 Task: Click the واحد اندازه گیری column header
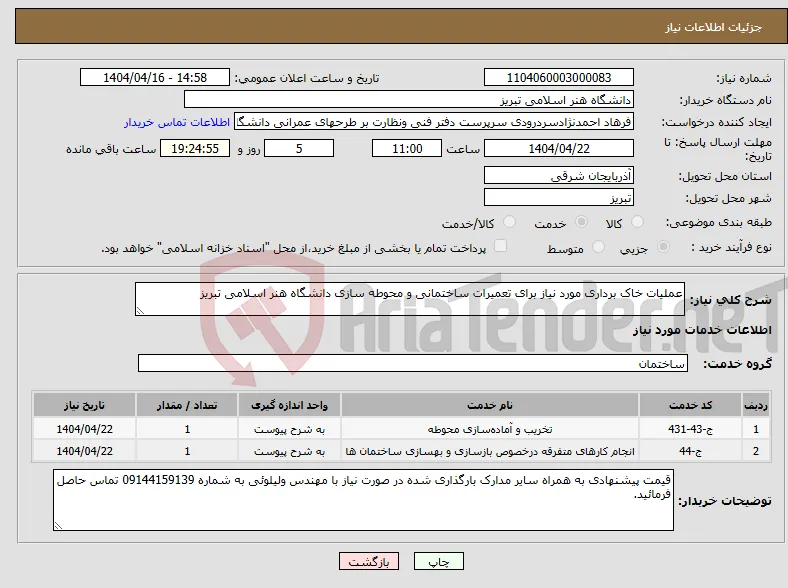tap(289, 405)
